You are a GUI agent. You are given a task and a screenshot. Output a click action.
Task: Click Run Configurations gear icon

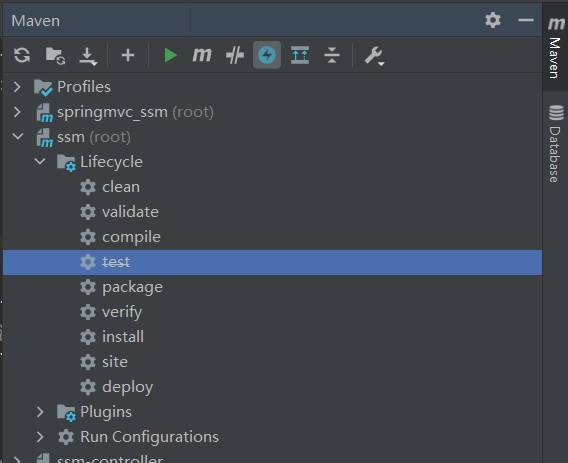66,437
